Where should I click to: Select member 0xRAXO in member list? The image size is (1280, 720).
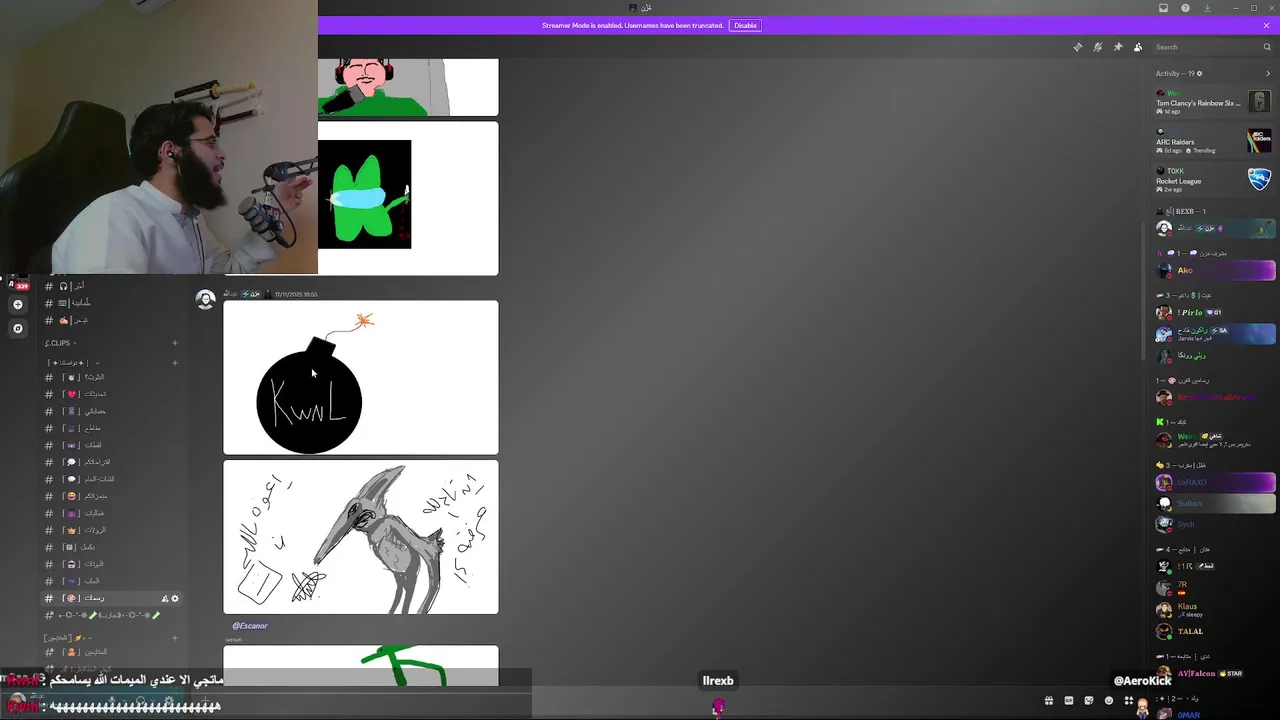[1215, 482]
